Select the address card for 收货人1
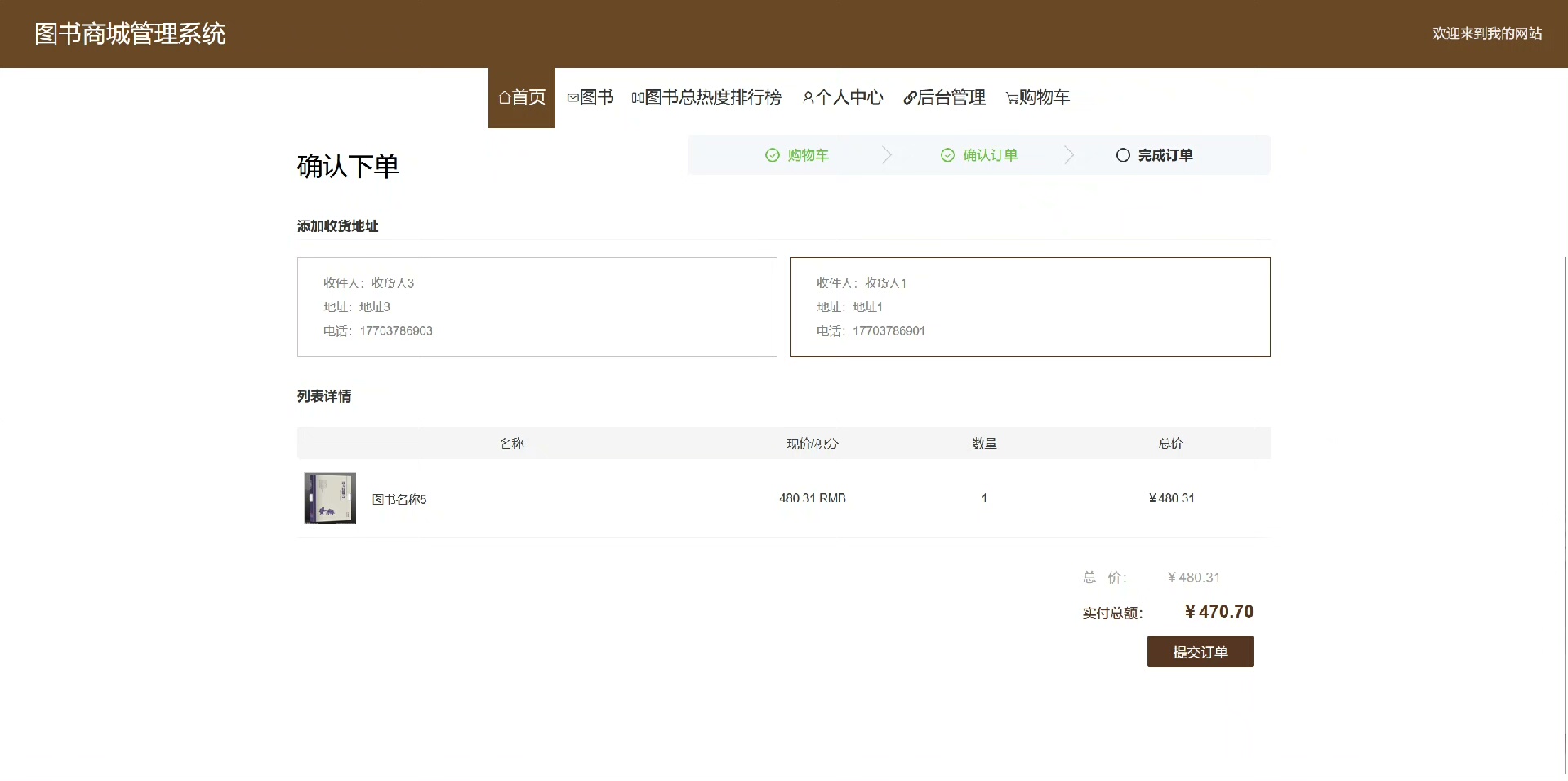Viewport: 1568px width, 781px height. [x=1030, y=307]
